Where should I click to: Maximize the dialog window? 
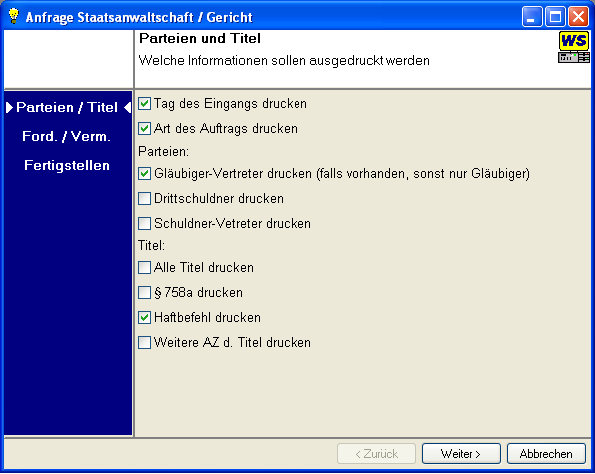point(555,17)
